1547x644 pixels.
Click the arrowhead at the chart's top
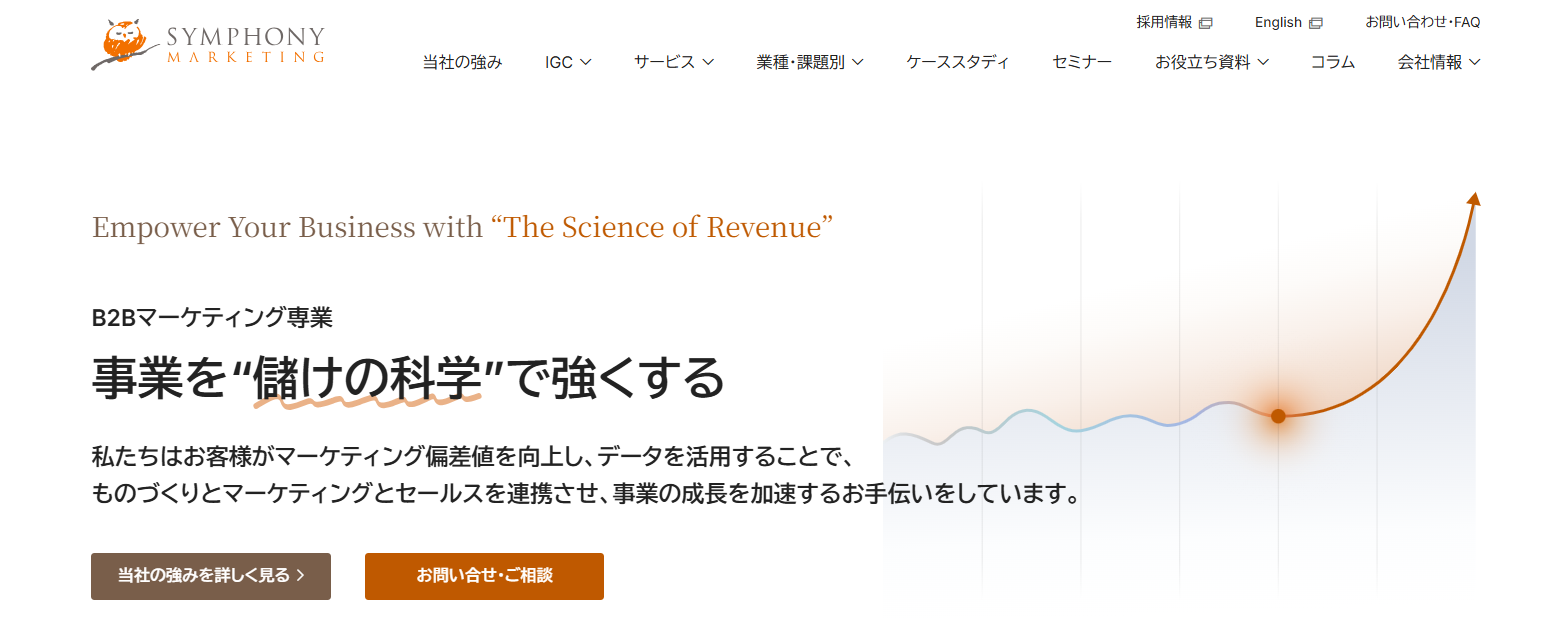coord(1472,198)
